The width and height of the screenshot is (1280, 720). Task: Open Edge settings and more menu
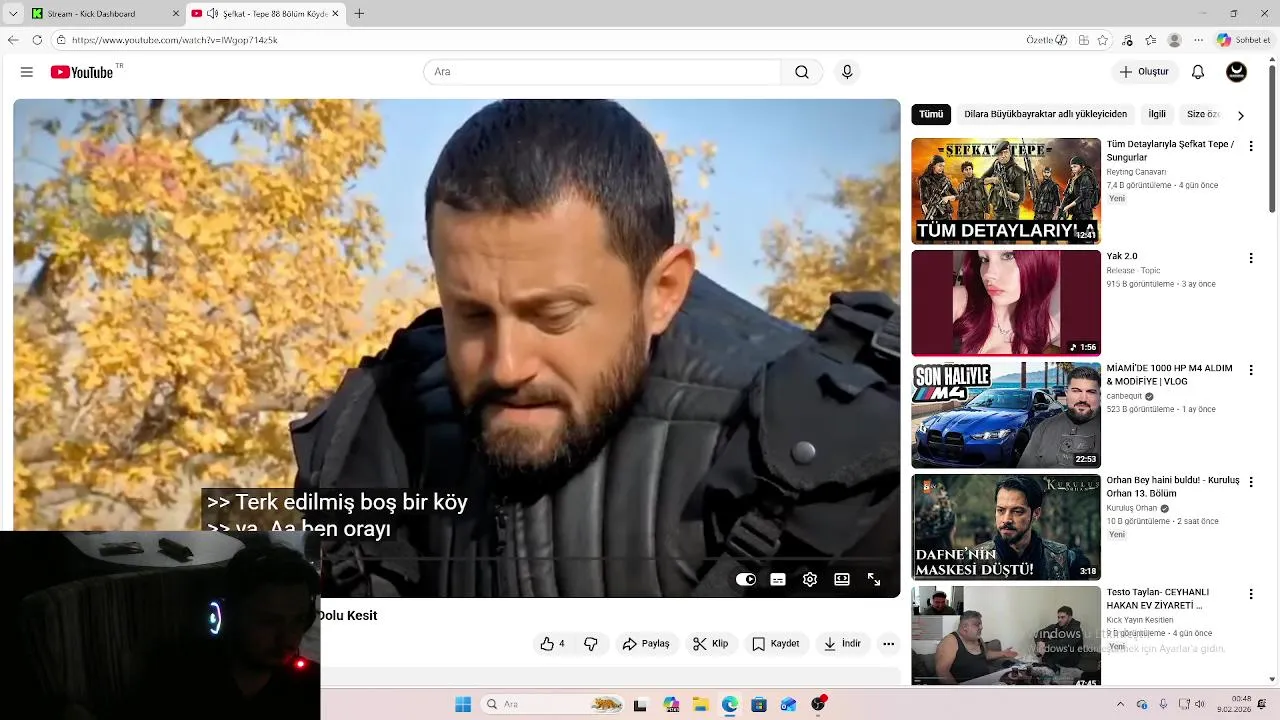1199,40
